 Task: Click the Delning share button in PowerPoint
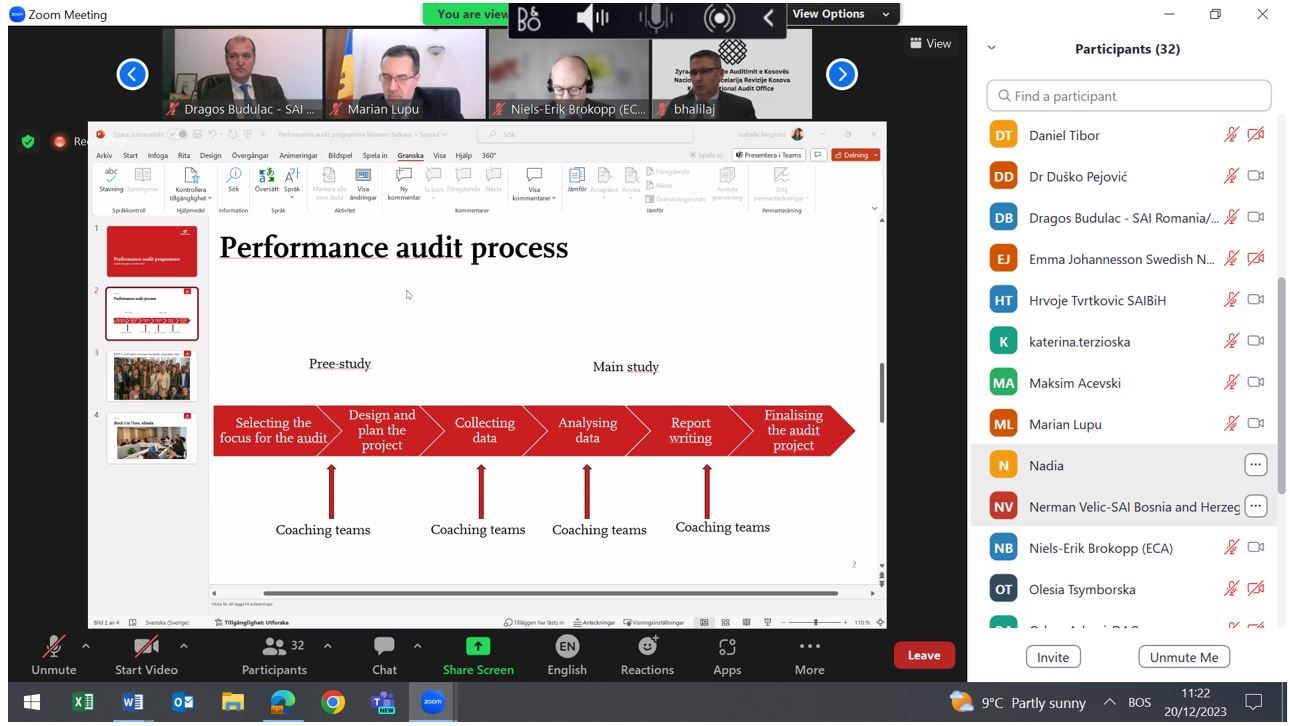(855, 155)
